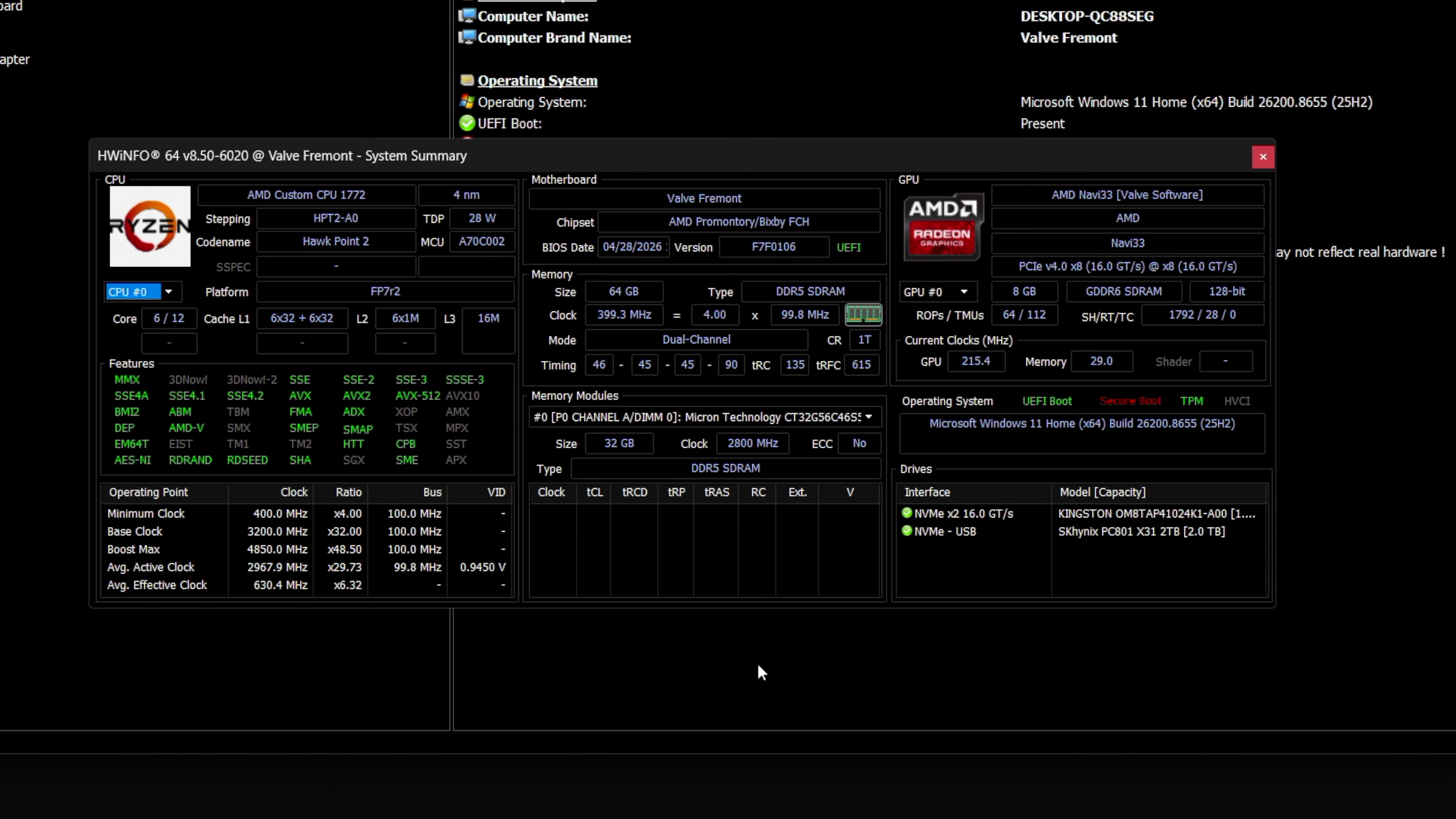The image size is (1456, 819).
Task: Click the Valve Fremont motherboard field
Action: (704, 198)
